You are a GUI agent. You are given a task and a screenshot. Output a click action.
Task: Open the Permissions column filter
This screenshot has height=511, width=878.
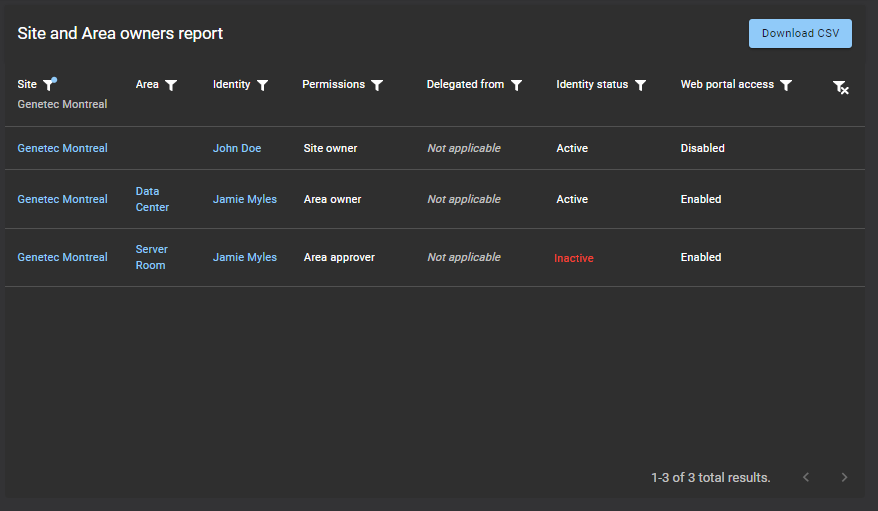tap(377, 85)
